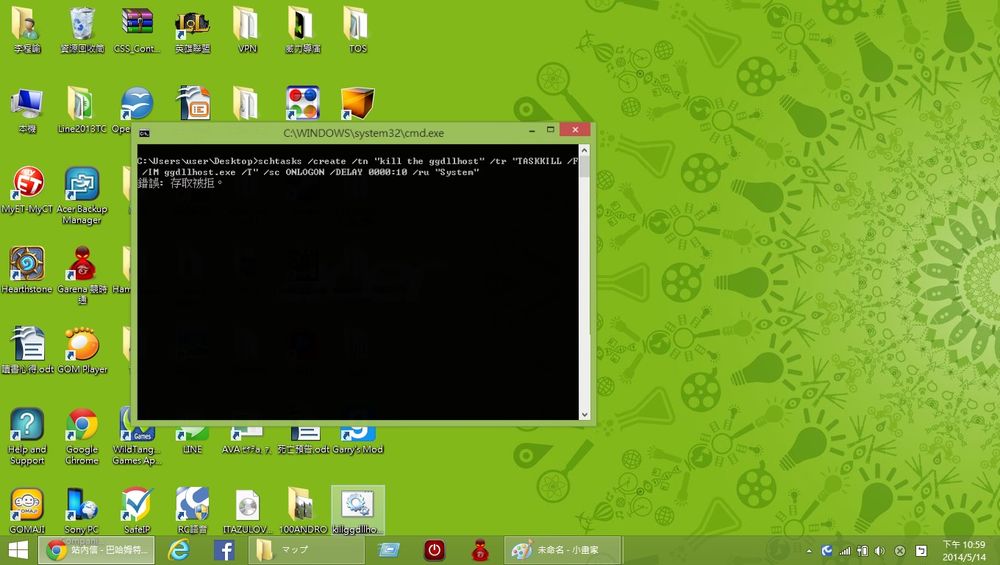1000x565 pixels.
Task: Select the Acer Backup Manager shortcut
Action: [82, 195]
